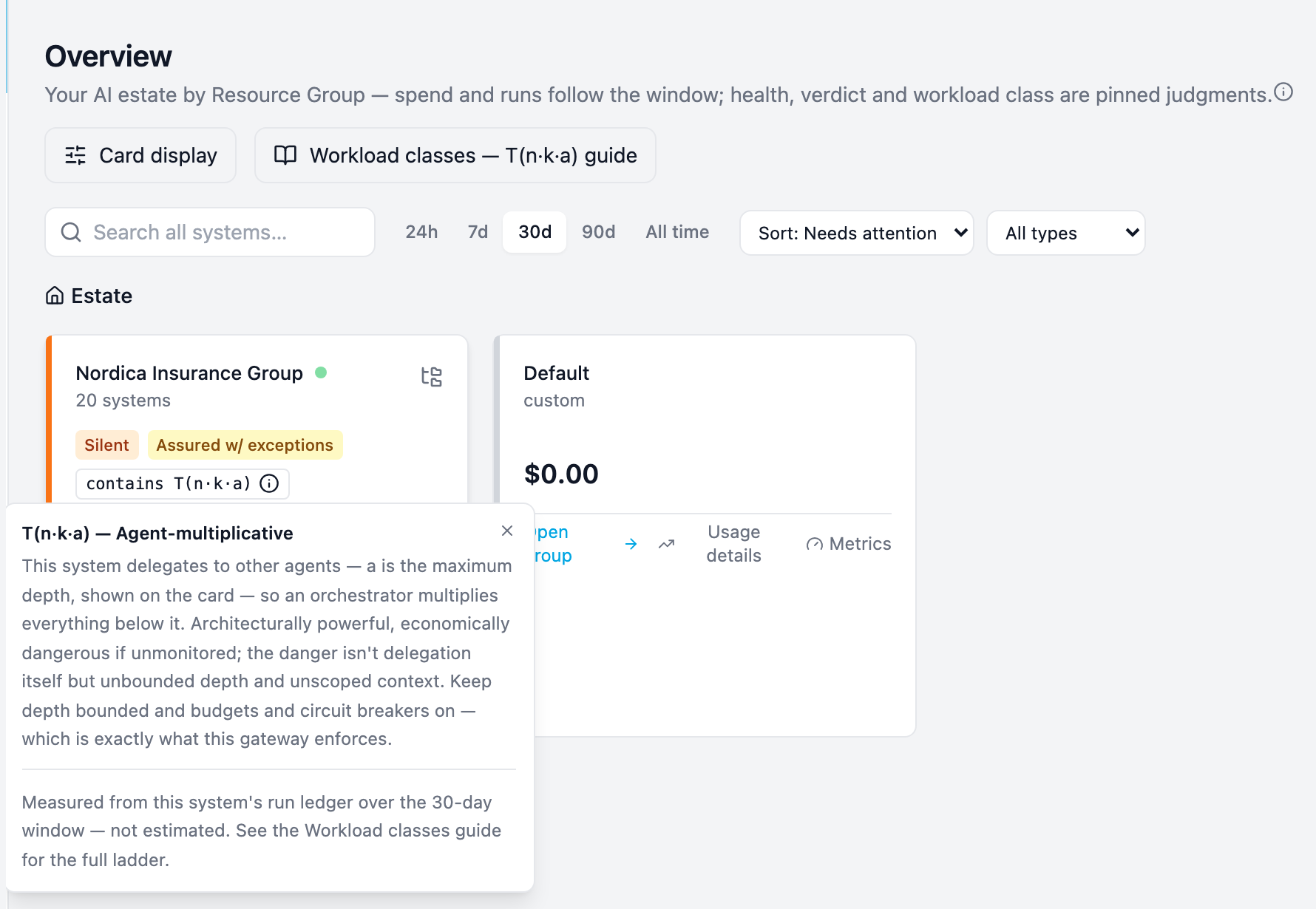Screen dimensions: 1316x909
Task: Click the trend chart icon beside Usage details
Action: point(667,544)
